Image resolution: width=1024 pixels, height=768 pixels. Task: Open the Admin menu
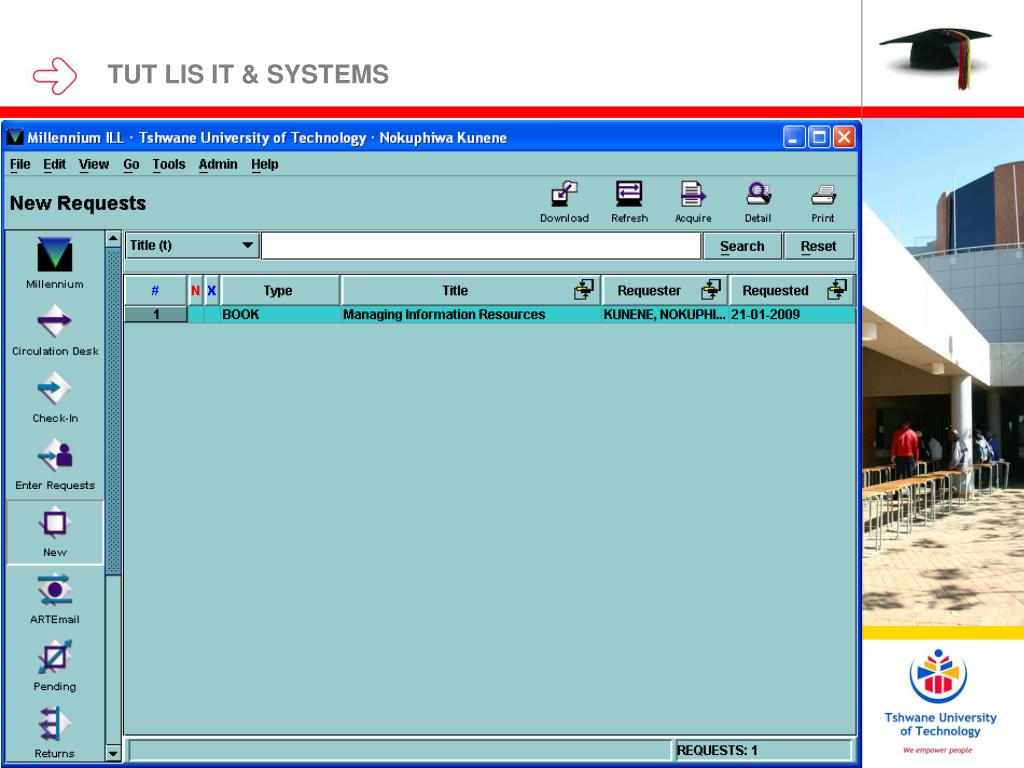tap(218, 165)
